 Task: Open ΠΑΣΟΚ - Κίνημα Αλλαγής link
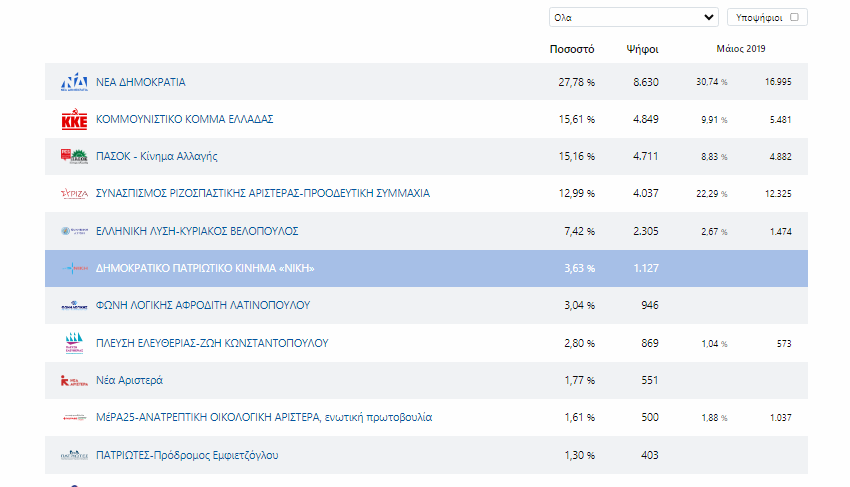157,156
